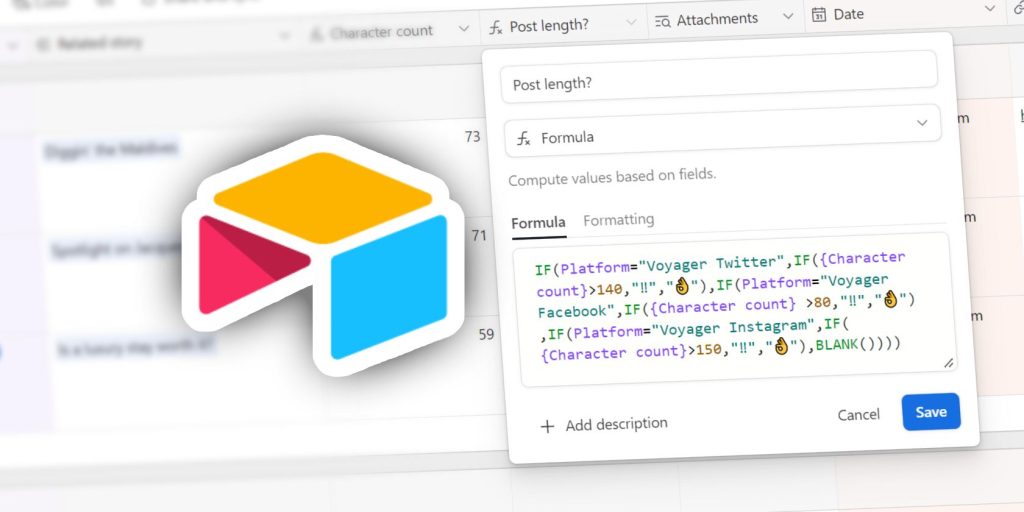This screenshot has width=1024, height=512.
Task: Select the Formula tab
Action: point(538,223)
